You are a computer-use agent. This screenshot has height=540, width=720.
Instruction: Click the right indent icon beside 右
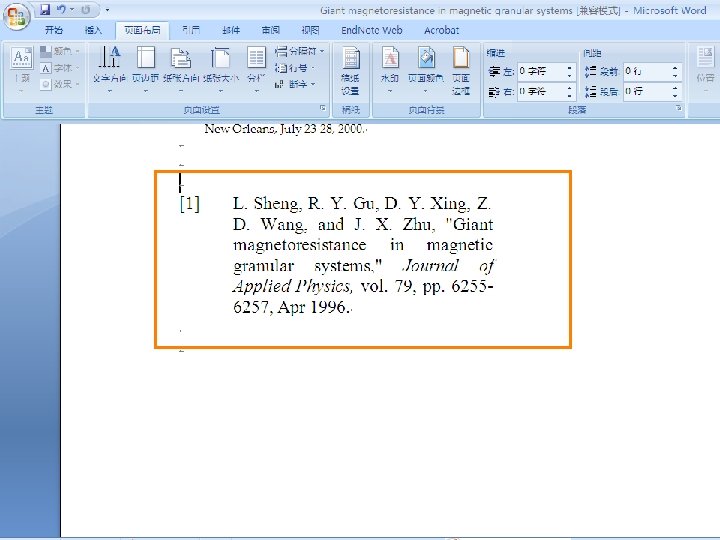click(x=495, y=92)
